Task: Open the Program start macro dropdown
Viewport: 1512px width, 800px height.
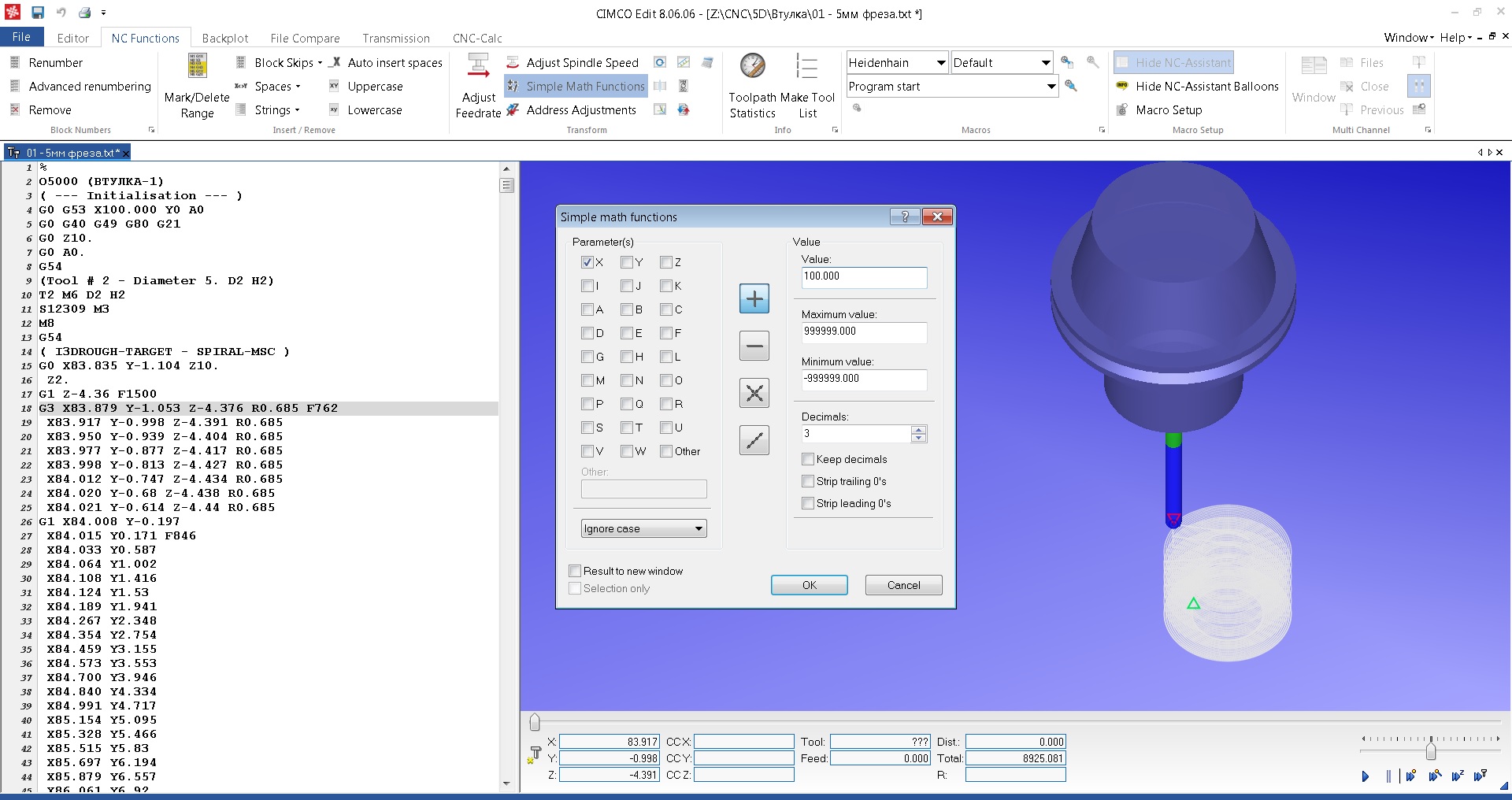Action: coord(952,87)
